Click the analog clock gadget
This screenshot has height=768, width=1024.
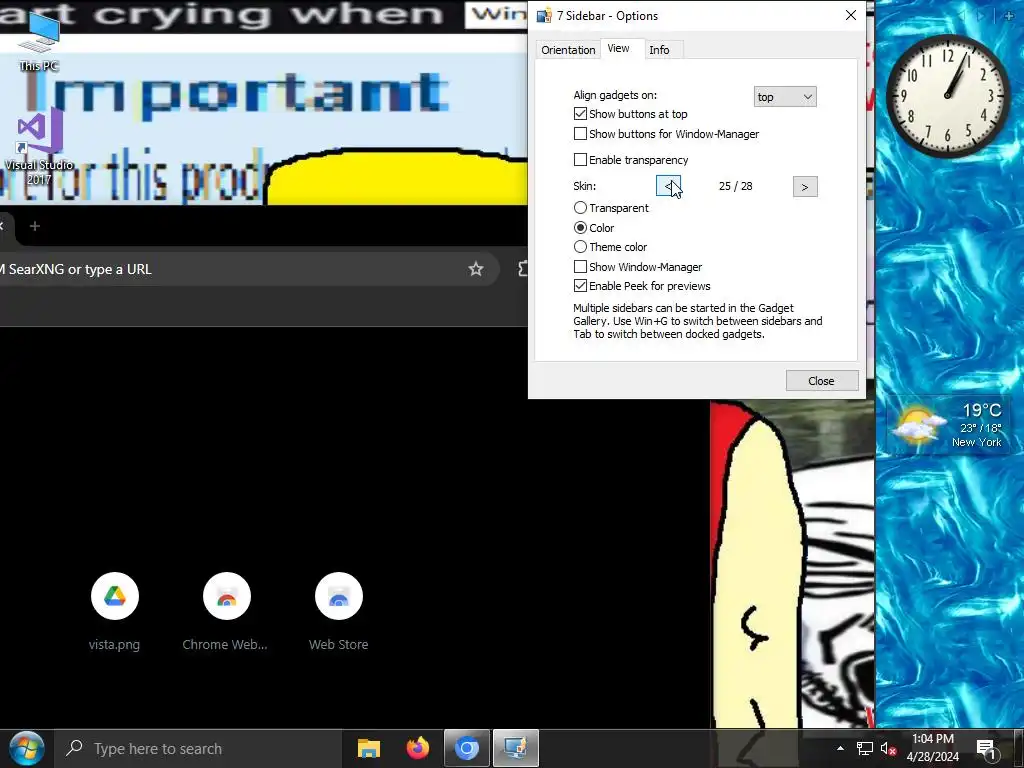[948, 95]
